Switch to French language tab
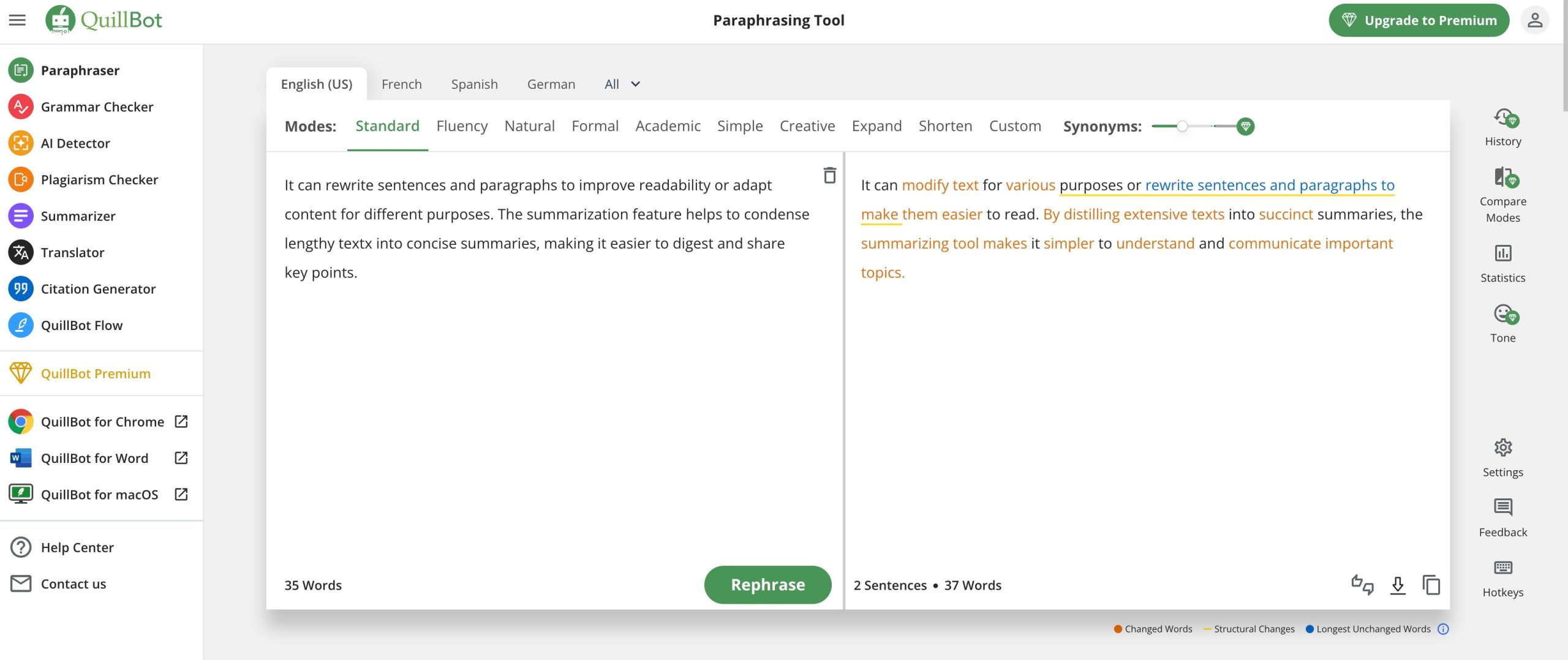Screen dimensions: 1568x660 click(402, 84)
